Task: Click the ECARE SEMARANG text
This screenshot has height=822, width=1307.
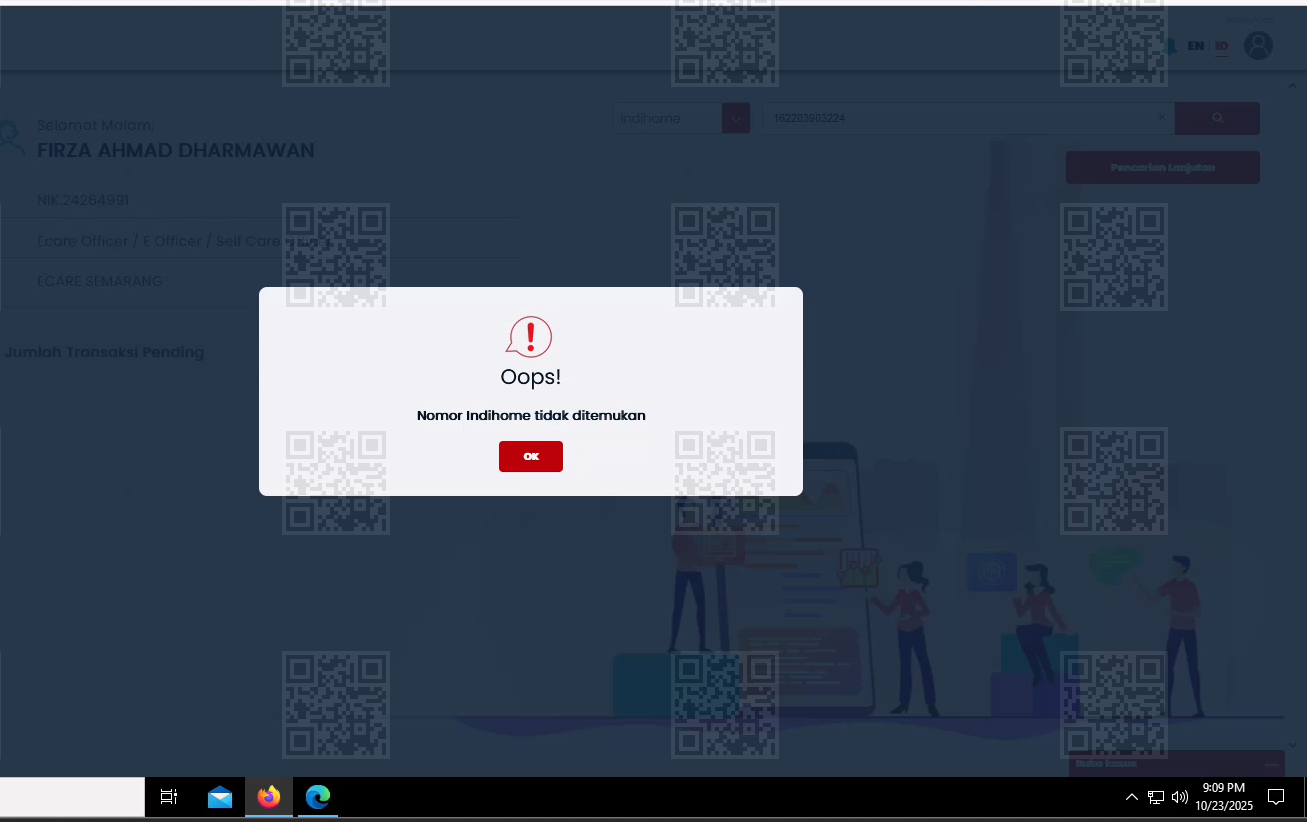Action: pyautogui.click(x=99, y=281)
